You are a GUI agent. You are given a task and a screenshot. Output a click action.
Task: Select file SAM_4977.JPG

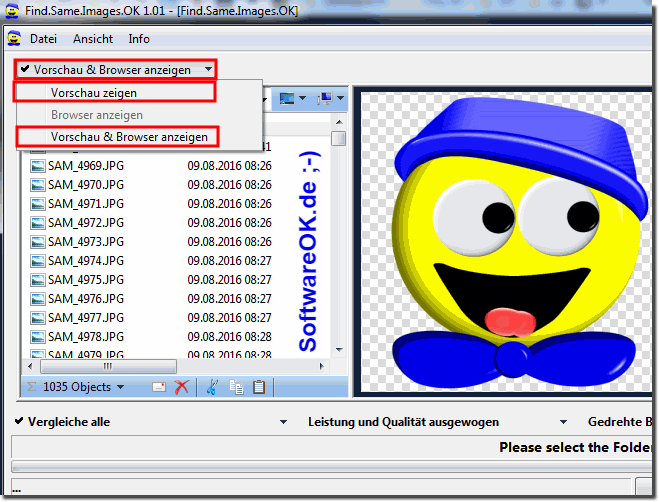click(86, 318)
